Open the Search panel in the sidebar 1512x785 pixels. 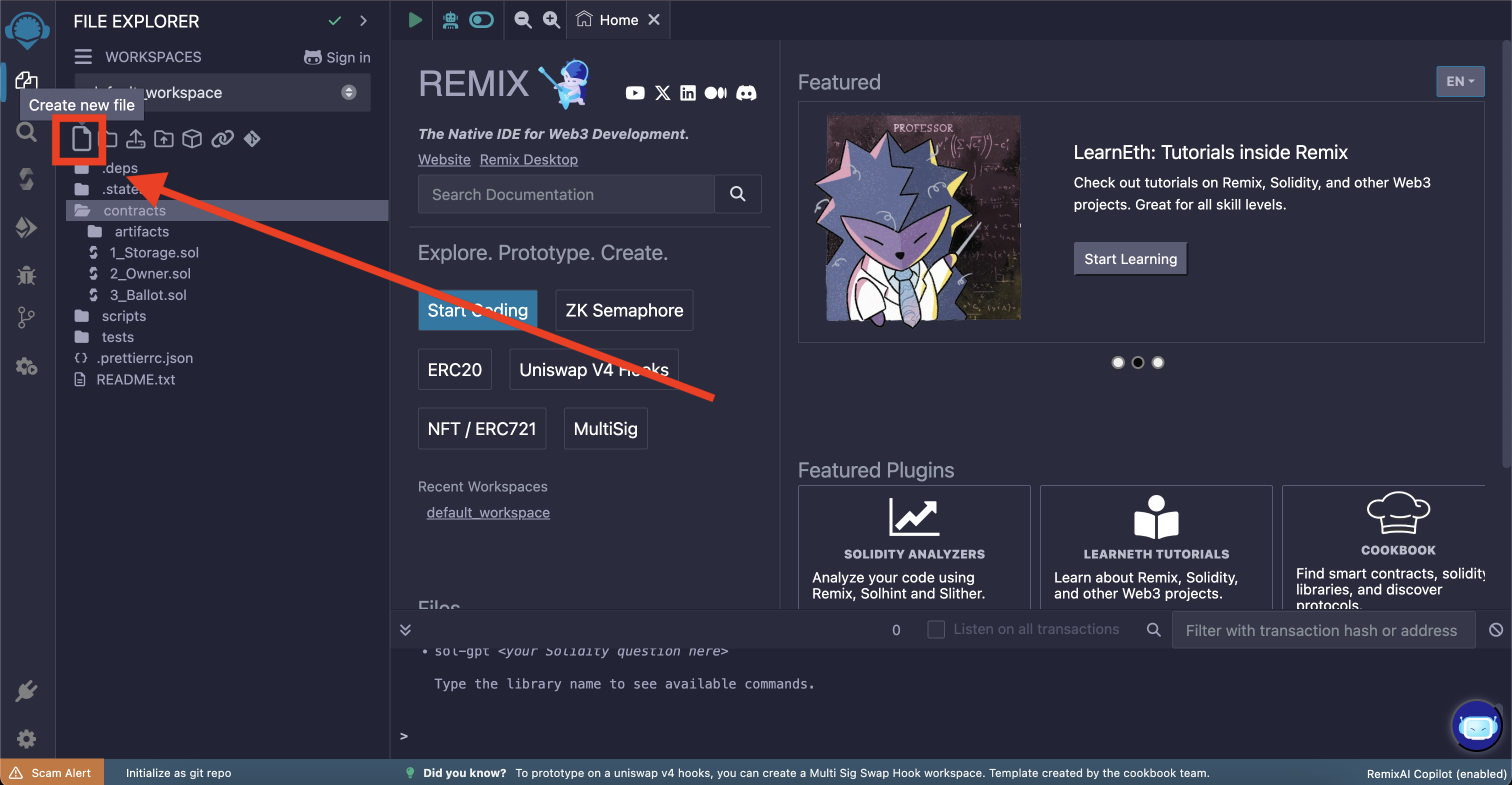click(26, 132)
